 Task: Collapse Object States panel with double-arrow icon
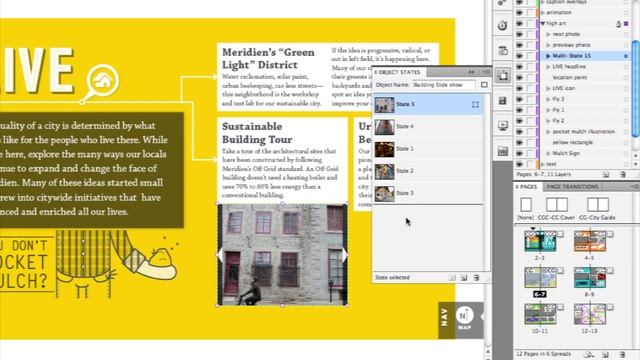(471, 72)
